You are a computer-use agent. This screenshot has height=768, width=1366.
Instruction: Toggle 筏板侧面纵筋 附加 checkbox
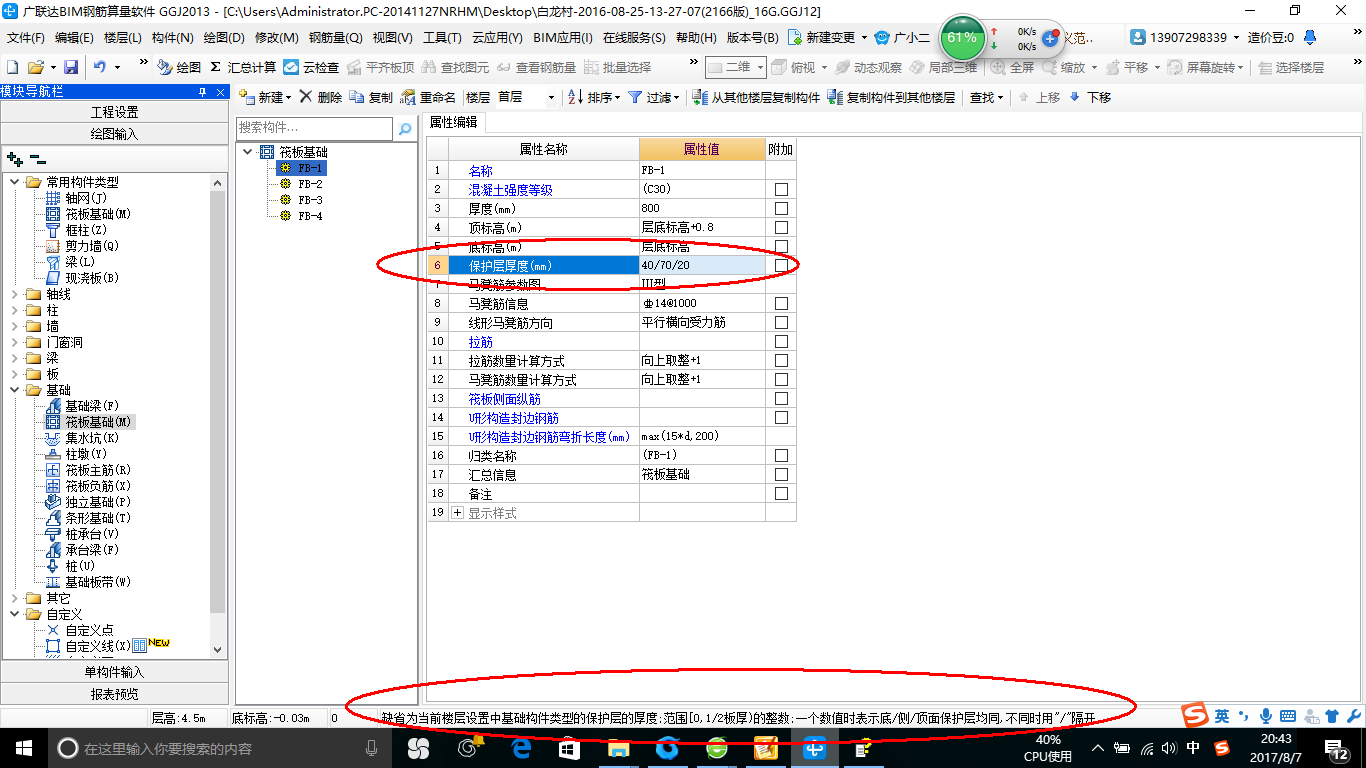point(781,398)
